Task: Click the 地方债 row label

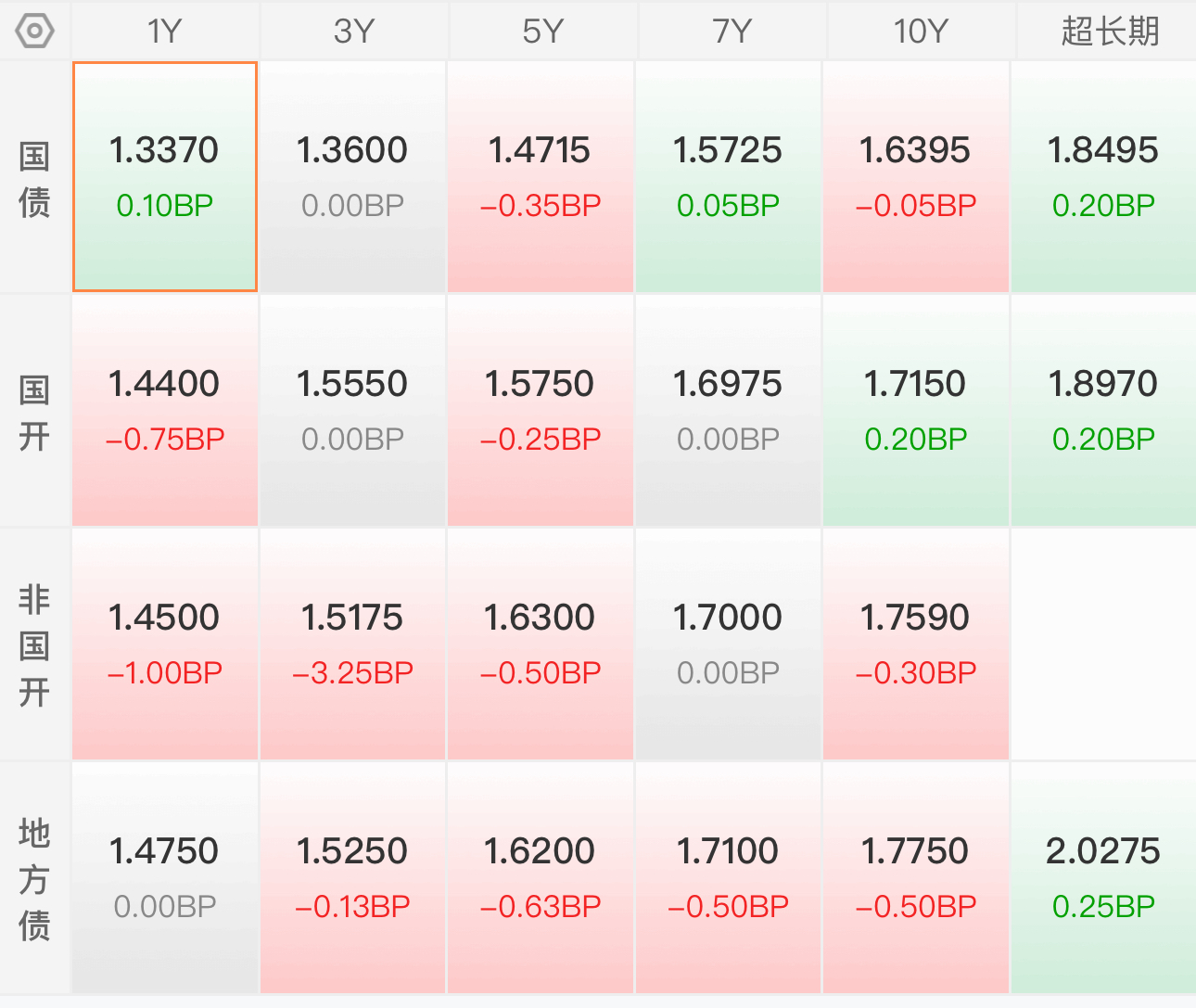Action: (34, 878)
